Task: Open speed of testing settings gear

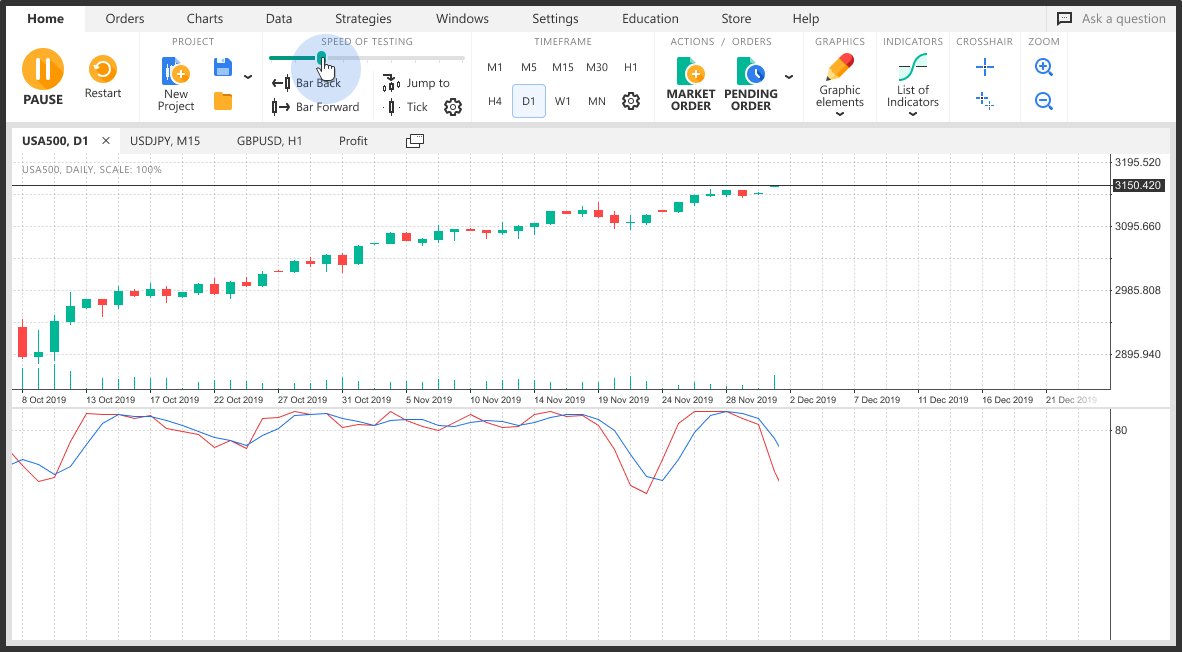Action: [453, 107]
